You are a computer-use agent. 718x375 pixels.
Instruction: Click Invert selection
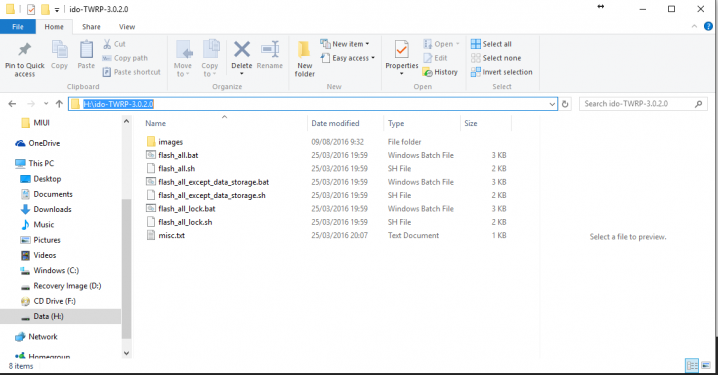[501, 72]
